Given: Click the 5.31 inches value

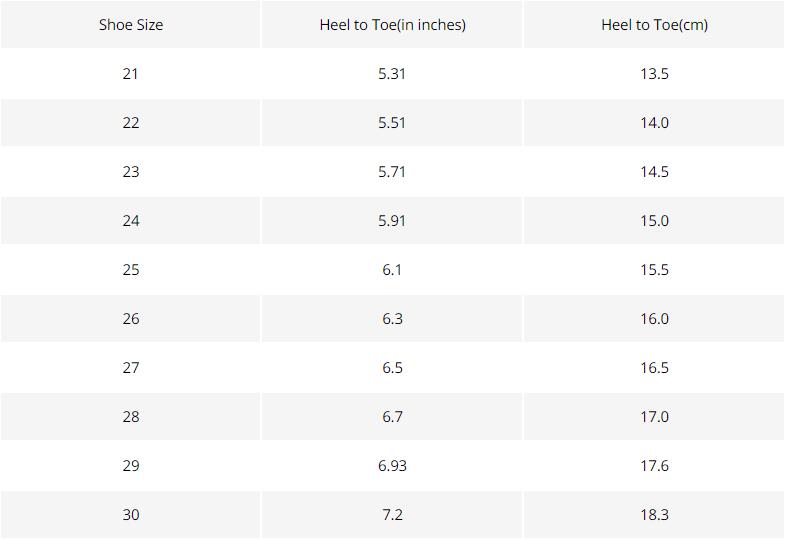Looking at the screenshot, I should click(x=392, y=74).
